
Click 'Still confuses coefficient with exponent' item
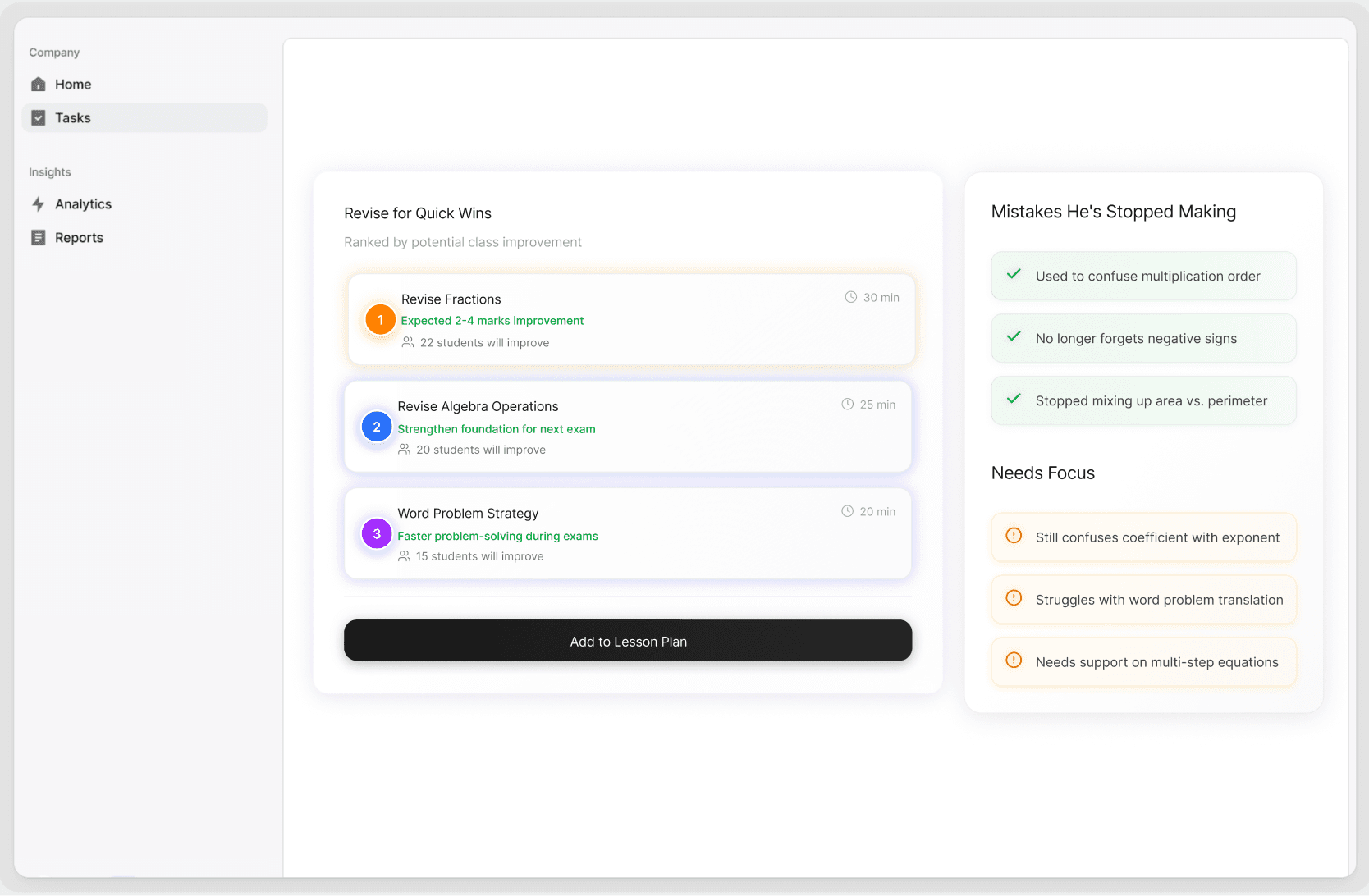coord(1144,537)
